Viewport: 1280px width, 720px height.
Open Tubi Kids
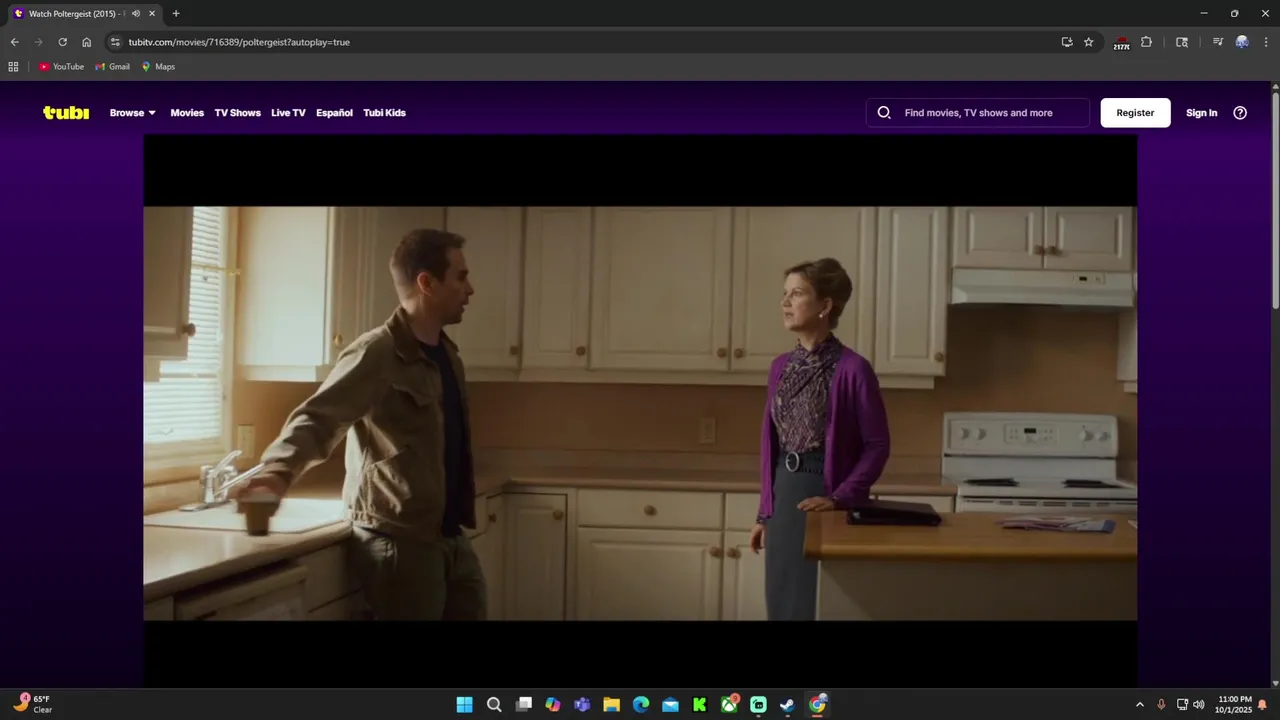[384, 113]
